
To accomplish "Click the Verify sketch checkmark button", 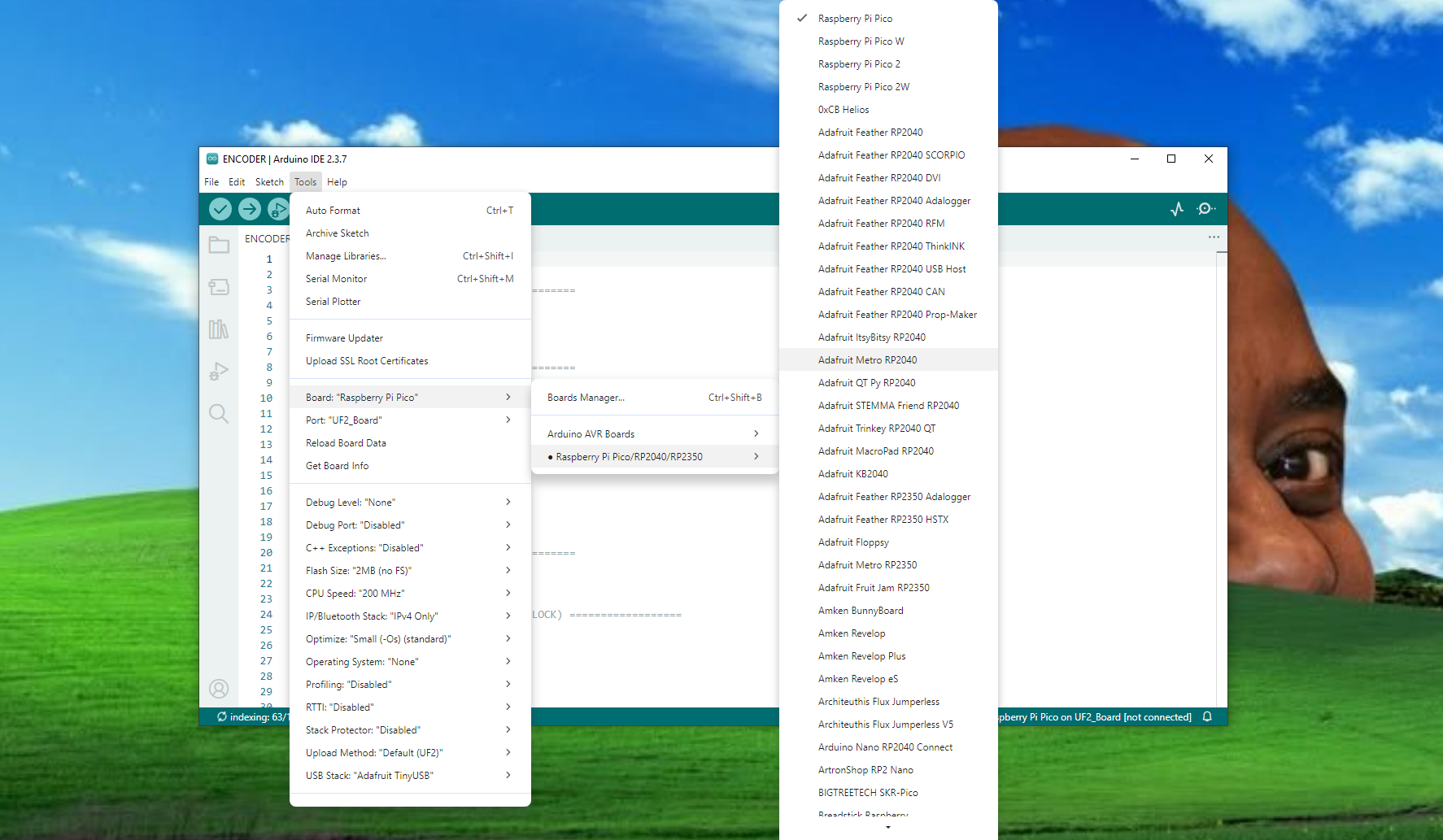I will point(220,209).
